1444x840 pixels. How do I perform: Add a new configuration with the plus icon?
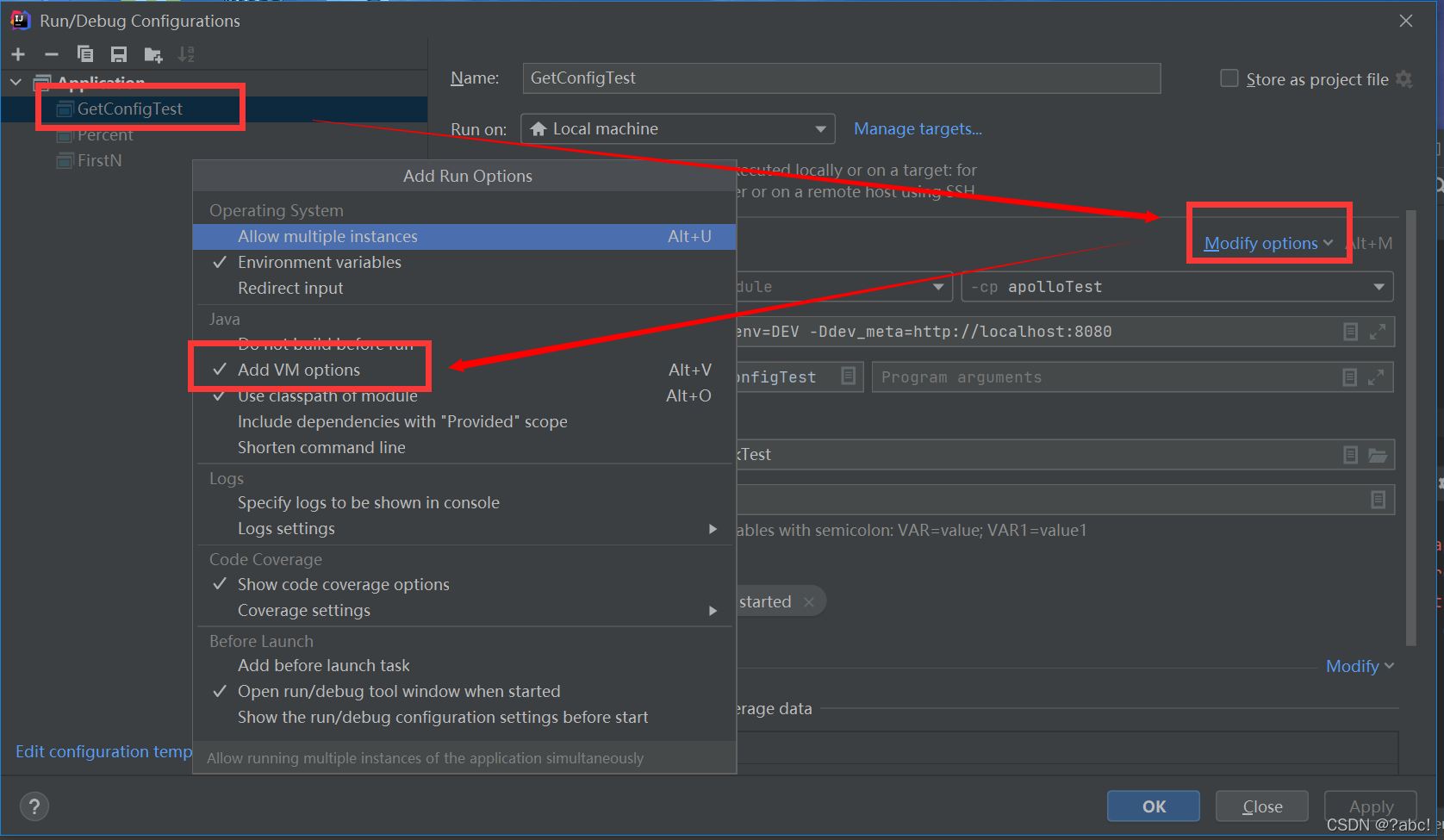[18, 54]
